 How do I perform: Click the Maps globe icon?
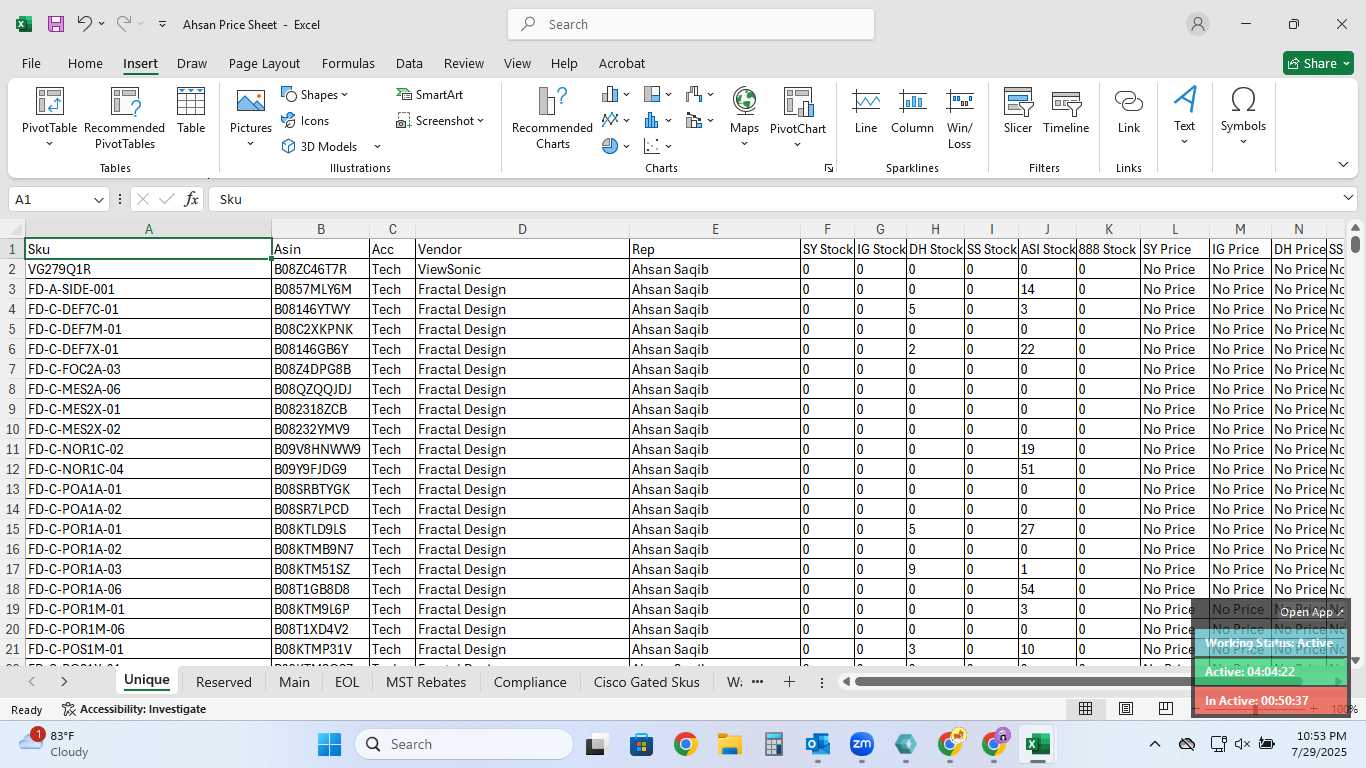tap(744, 100)
